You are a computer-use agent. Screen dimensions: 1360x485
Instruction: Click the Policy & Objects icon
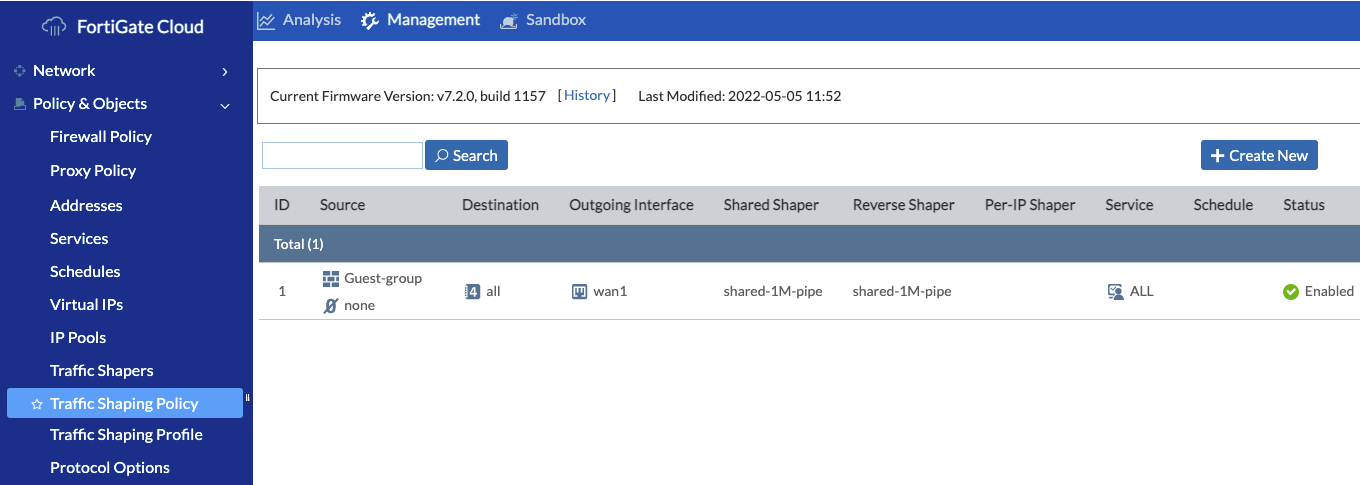point(19,104)
